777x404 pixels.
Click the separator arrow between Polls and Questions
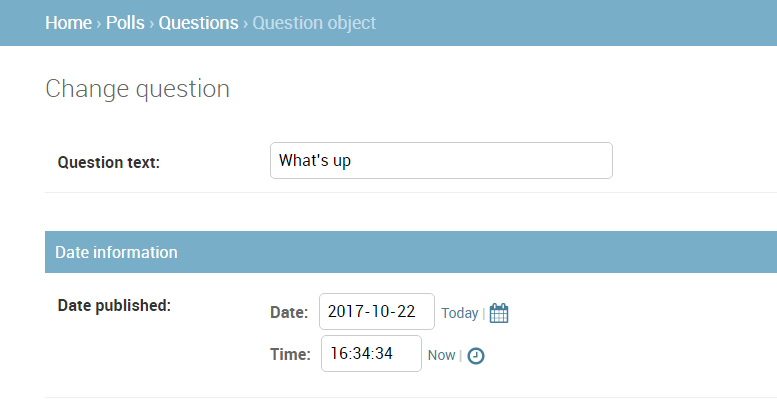click(152, 23)
